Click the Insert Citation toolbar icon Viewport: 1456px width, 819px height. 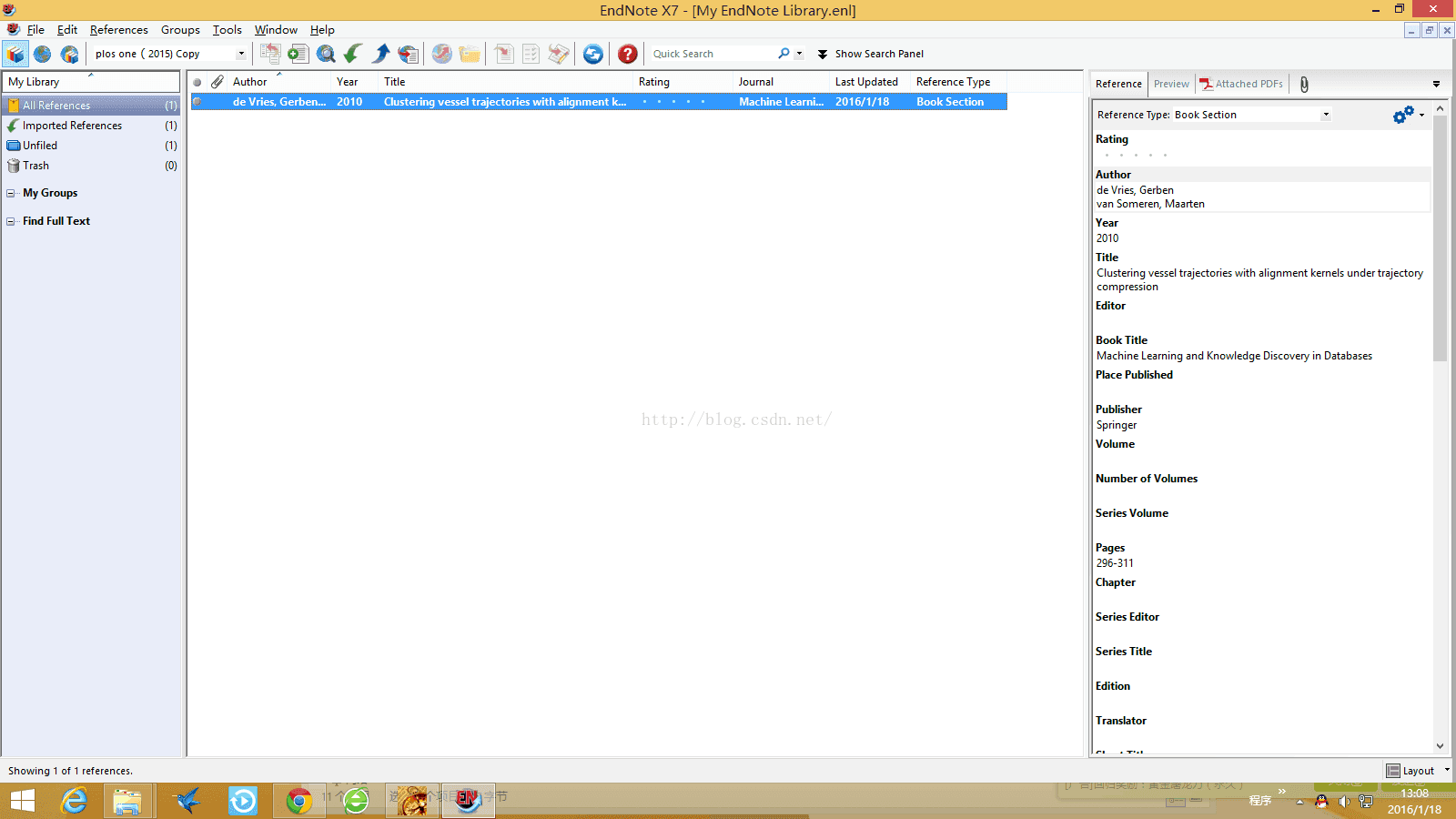[503, 54]
